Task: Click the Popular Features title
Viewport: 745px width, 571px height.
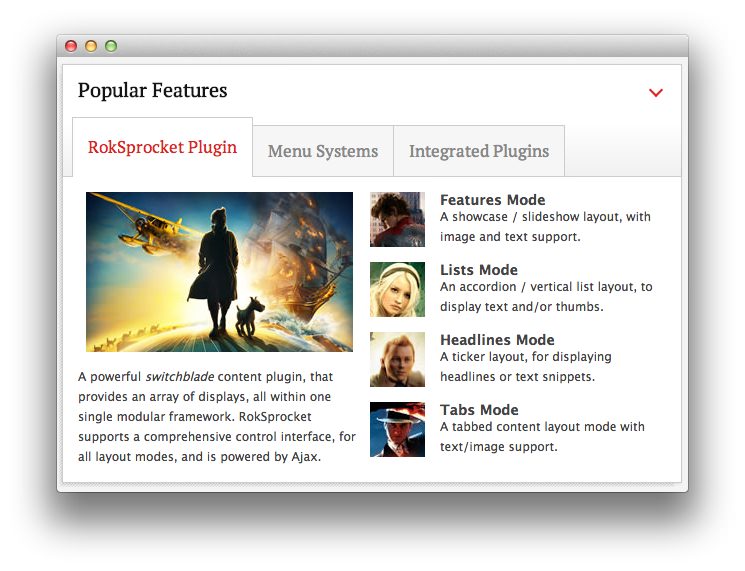Action: [153, 90]
